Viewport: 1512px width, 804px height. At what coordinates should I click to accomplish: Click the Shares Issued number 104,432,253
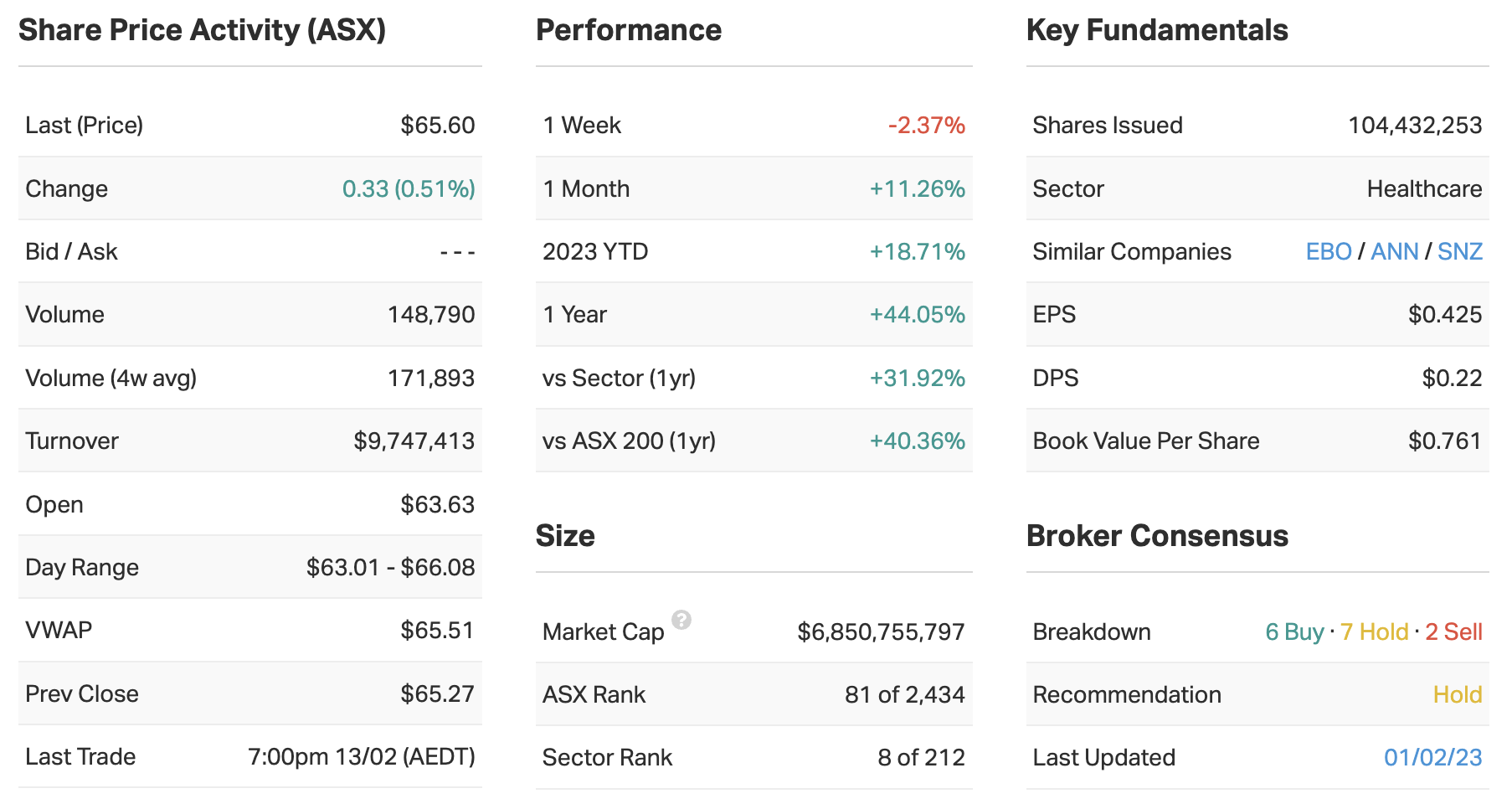point(1415,125)
